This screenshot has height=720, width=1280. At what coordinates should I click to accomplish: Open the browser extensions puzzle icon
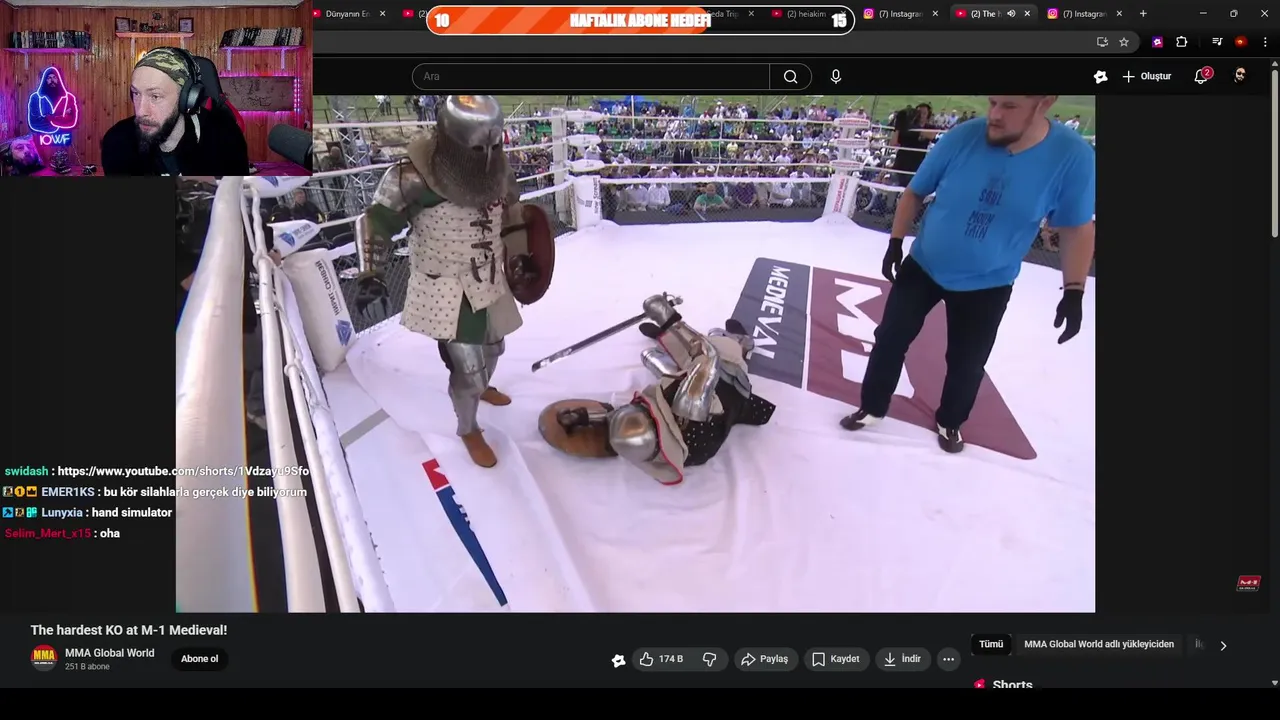point(1181,42)
